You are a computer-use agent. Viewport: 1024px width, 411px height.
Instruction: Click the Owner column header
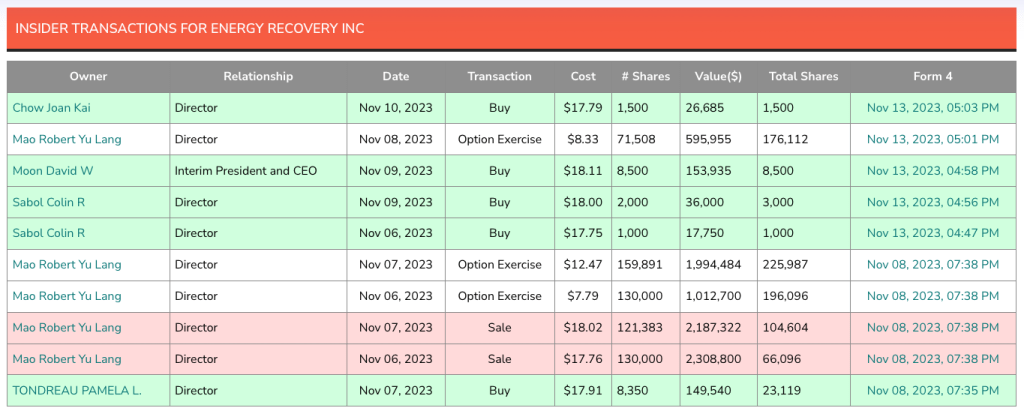(x=88, y=76)
